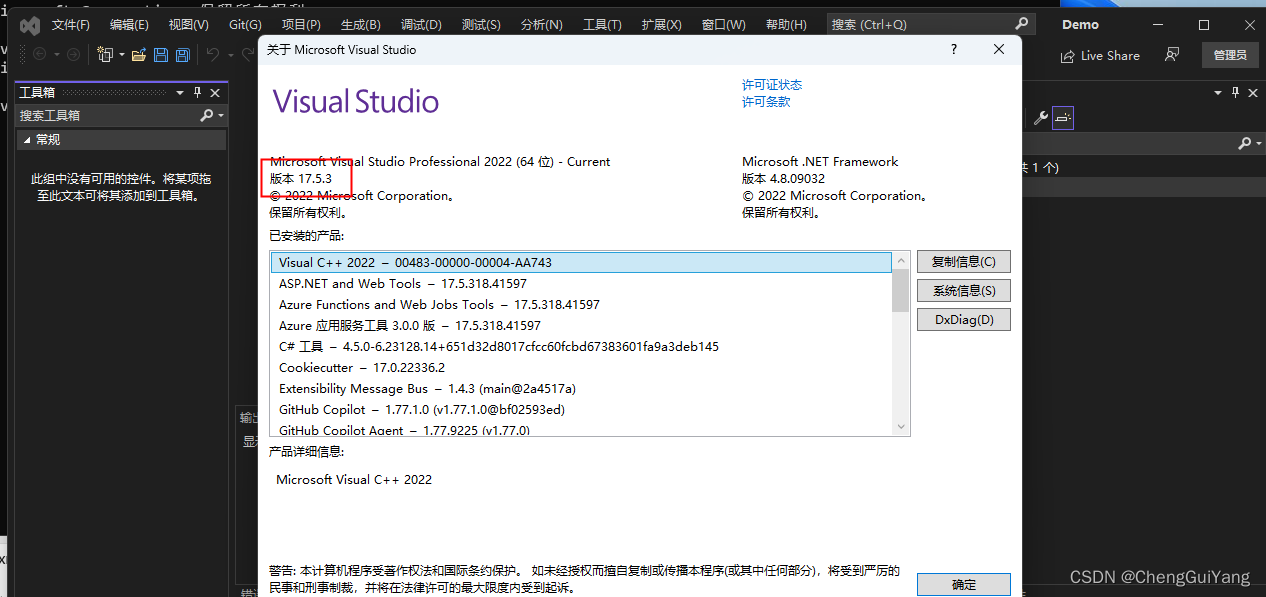Select the Extensibility Message Bus row

coord(582,389)
